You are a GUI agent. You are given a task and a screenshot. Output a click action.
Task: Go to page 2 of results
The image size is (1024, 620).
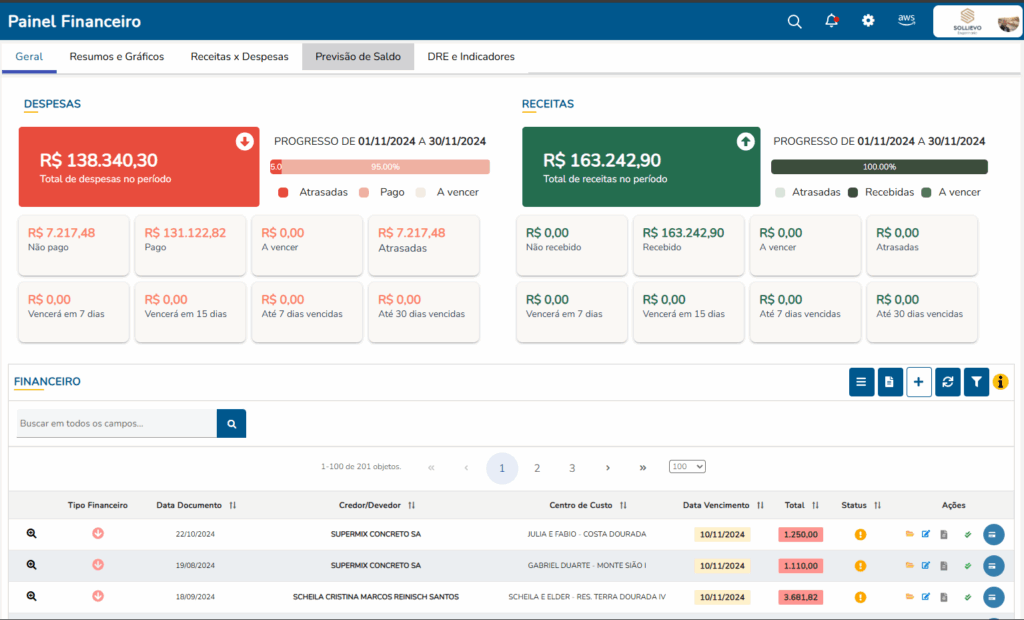[537, 468]
